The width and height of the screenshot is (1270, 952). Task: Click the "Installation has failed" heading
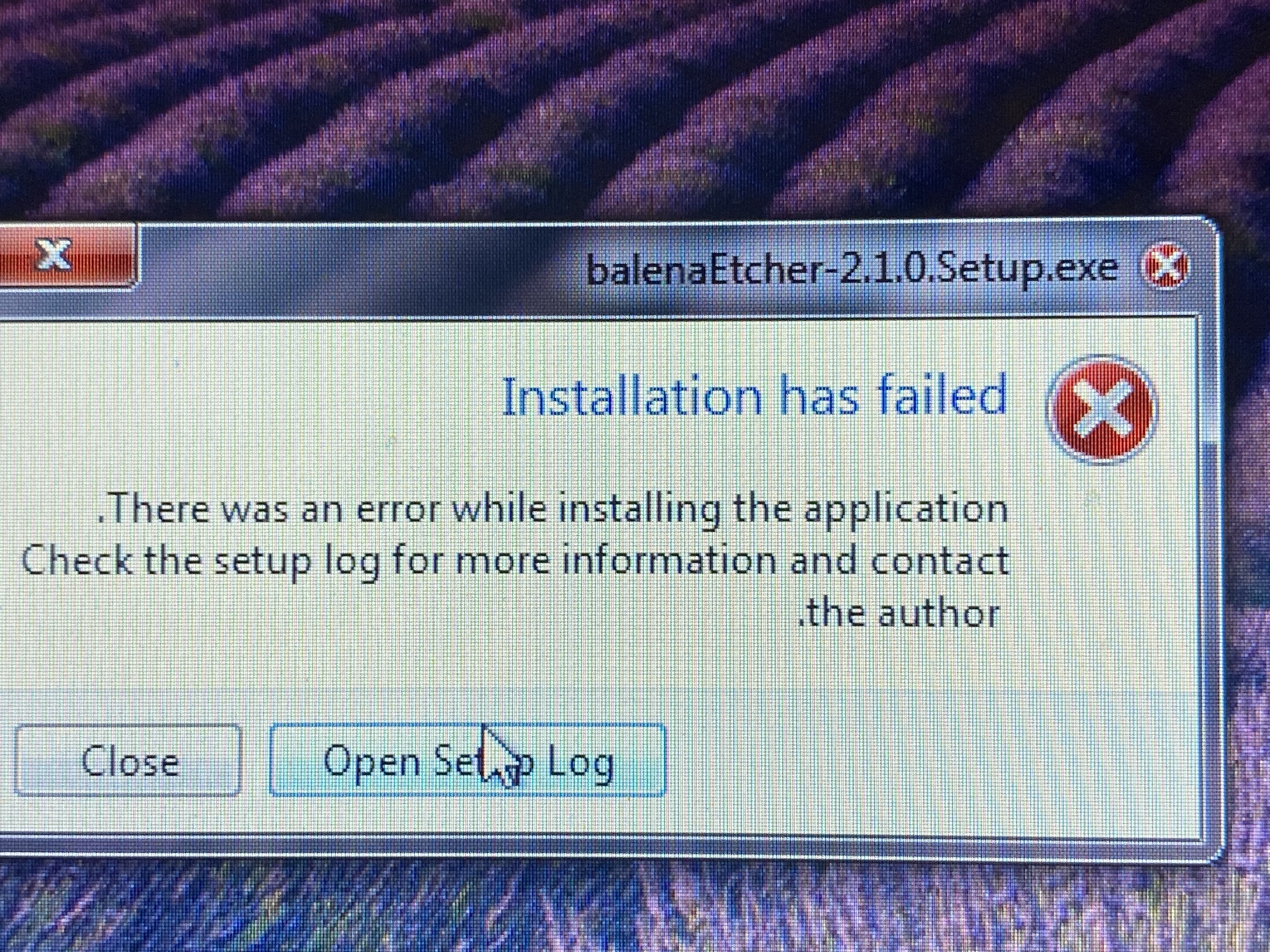[754, 395]
